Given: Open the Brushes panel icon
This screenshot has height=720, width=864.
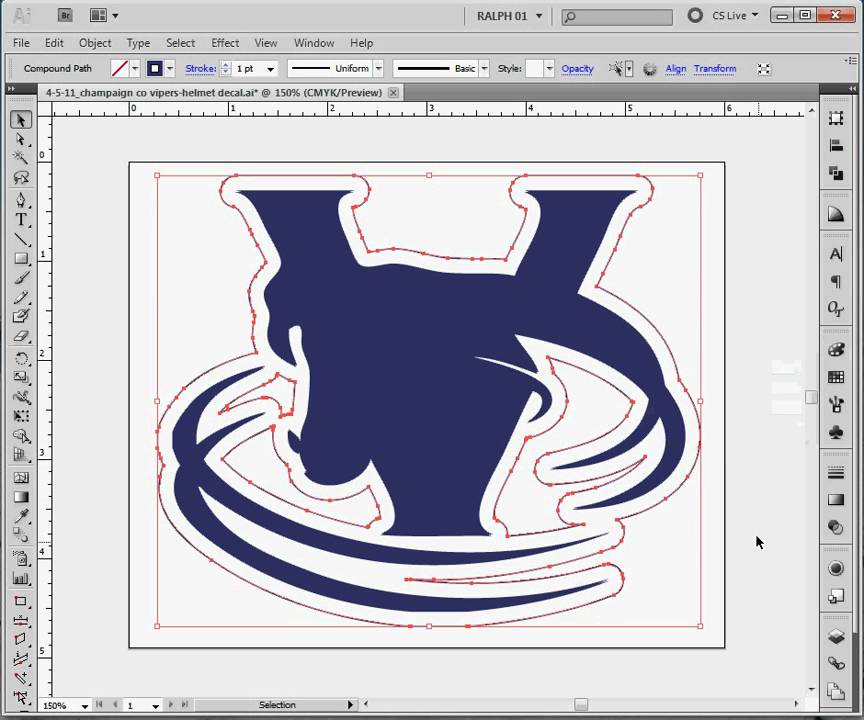Looking at the screenshot, I should point(836,404).
